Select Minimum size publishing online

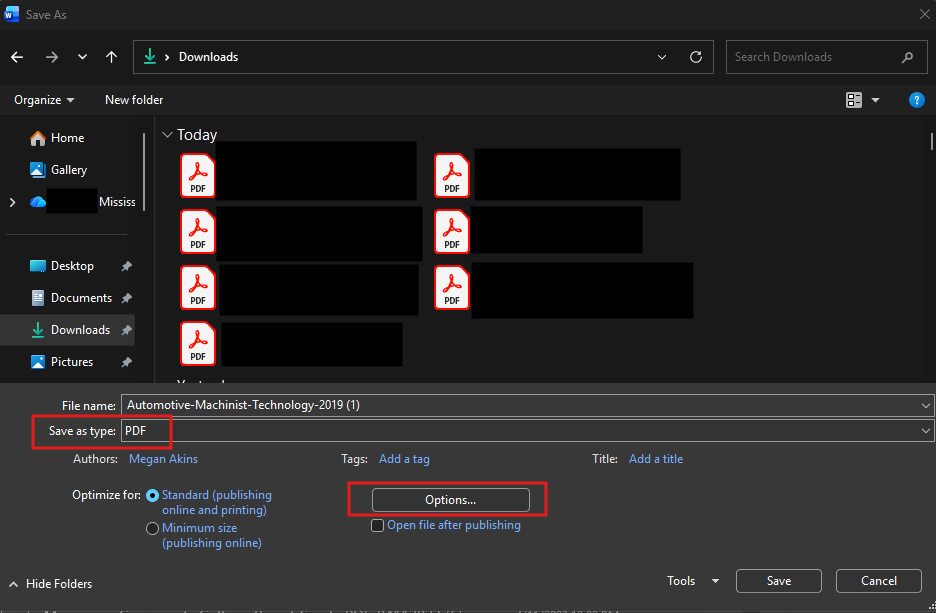tap(152, 528)
